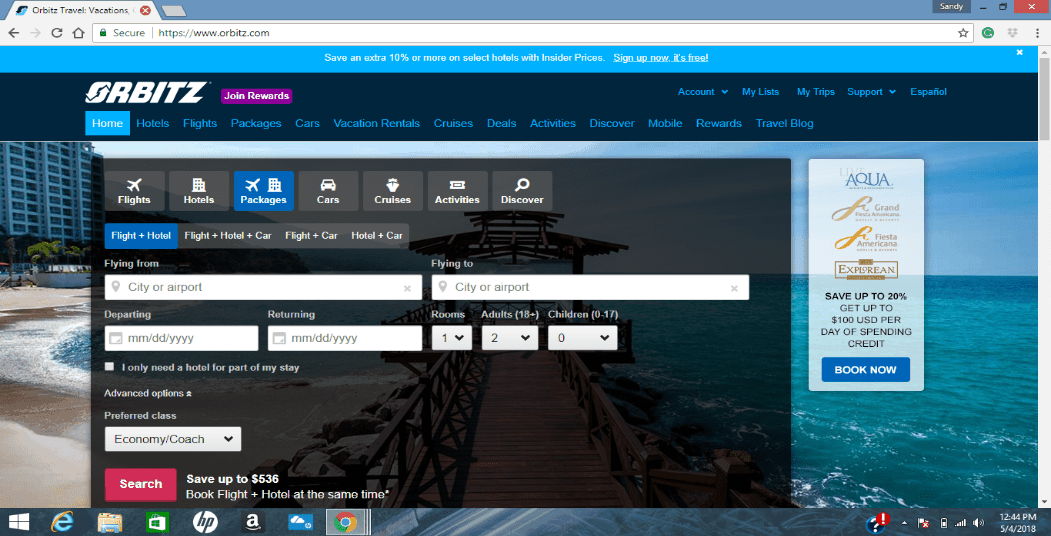Open the Rooms count dropdown
Image resolution: width=1051 pixels, height=536 pixels.
pos(452,338)
